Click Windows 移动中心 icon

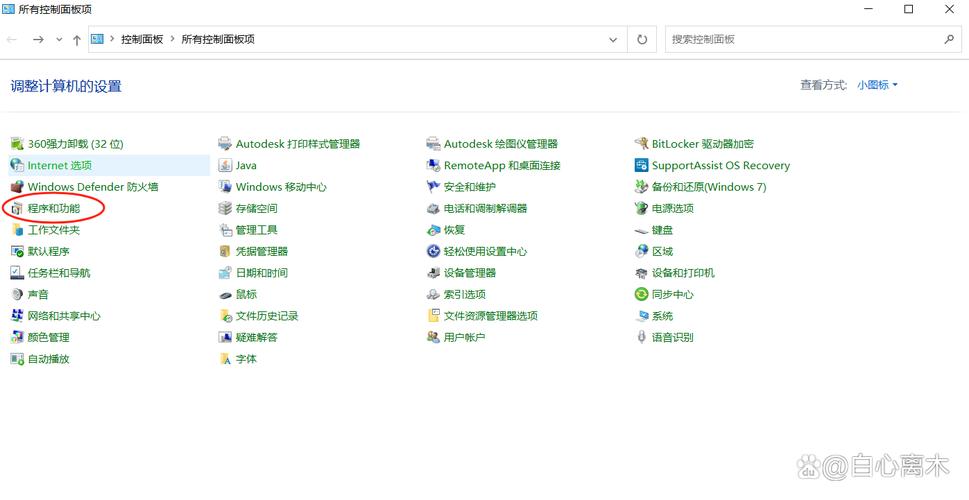coord(225,187)
